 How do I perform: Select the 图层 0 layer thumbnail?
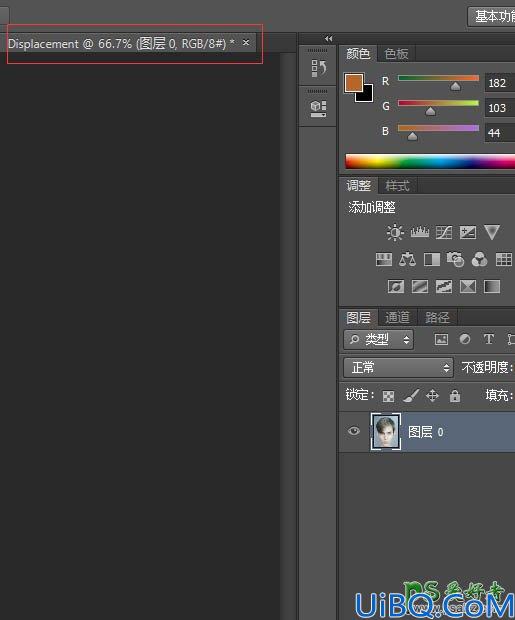[x=385, y=431]
